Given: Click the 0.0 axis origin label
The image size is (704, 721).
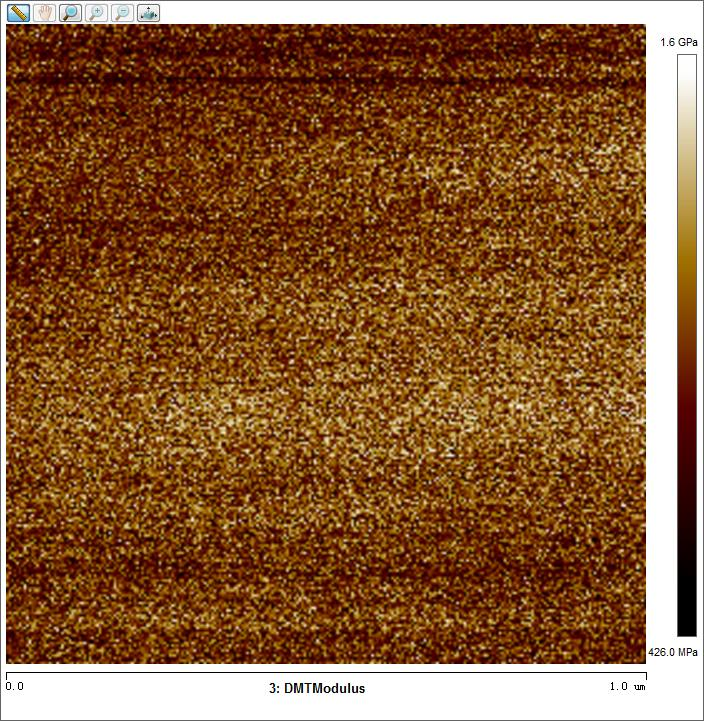Looking at the screenshot, I should 15,687.
